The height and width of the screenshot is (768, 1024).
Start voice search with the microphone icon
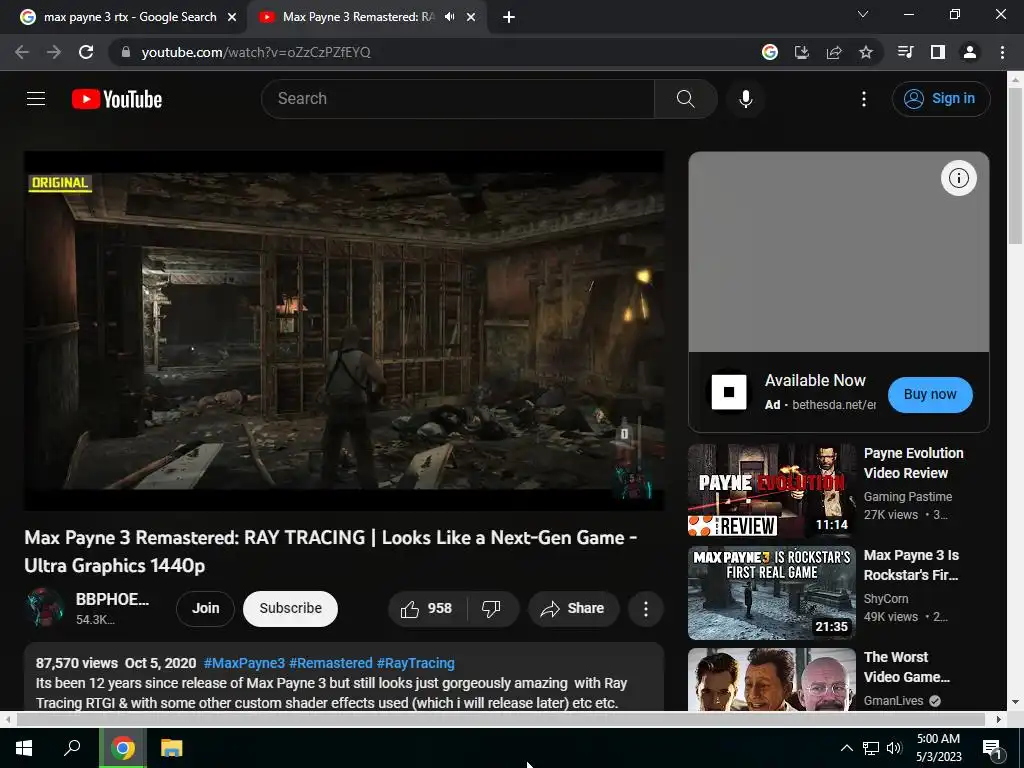pos(745,99)
